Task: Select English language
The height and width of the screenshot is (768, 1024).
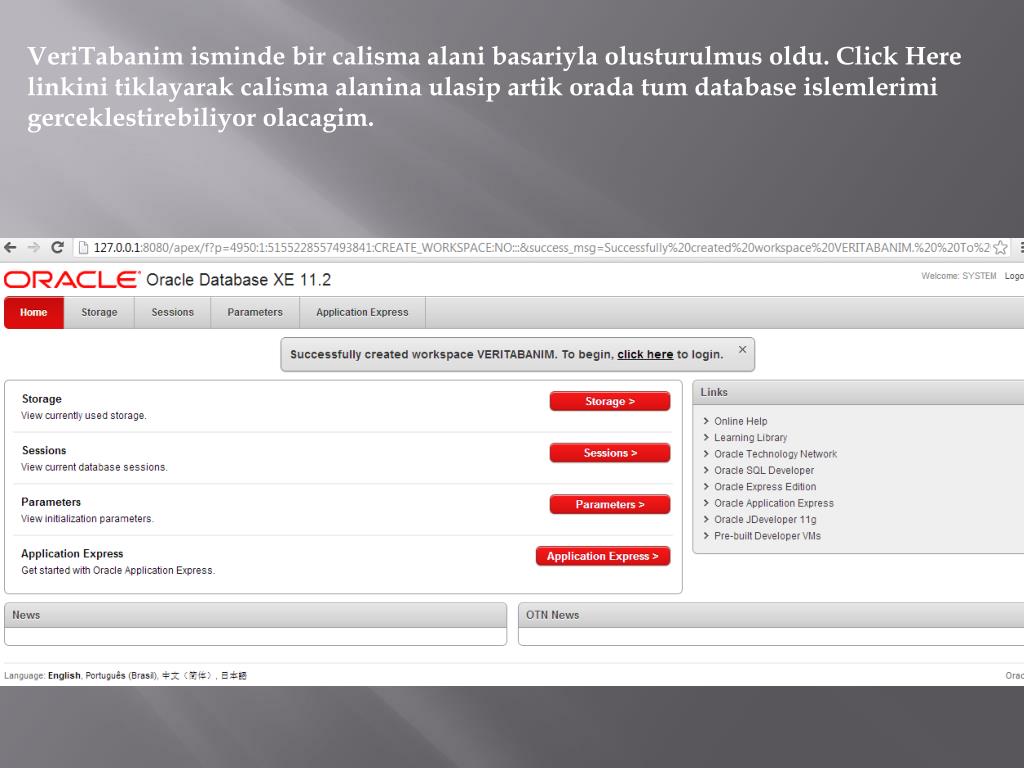Action: pos(64,675)
